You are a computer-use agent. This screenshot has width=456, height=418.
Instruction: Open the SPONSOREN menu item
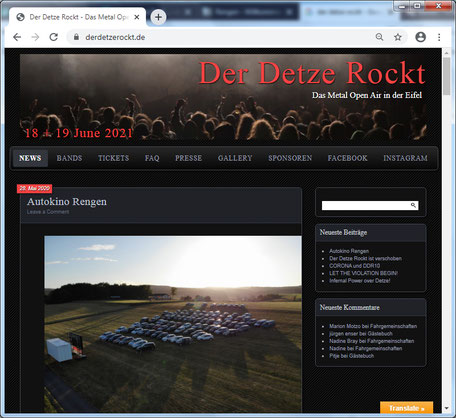coord(290,158)
